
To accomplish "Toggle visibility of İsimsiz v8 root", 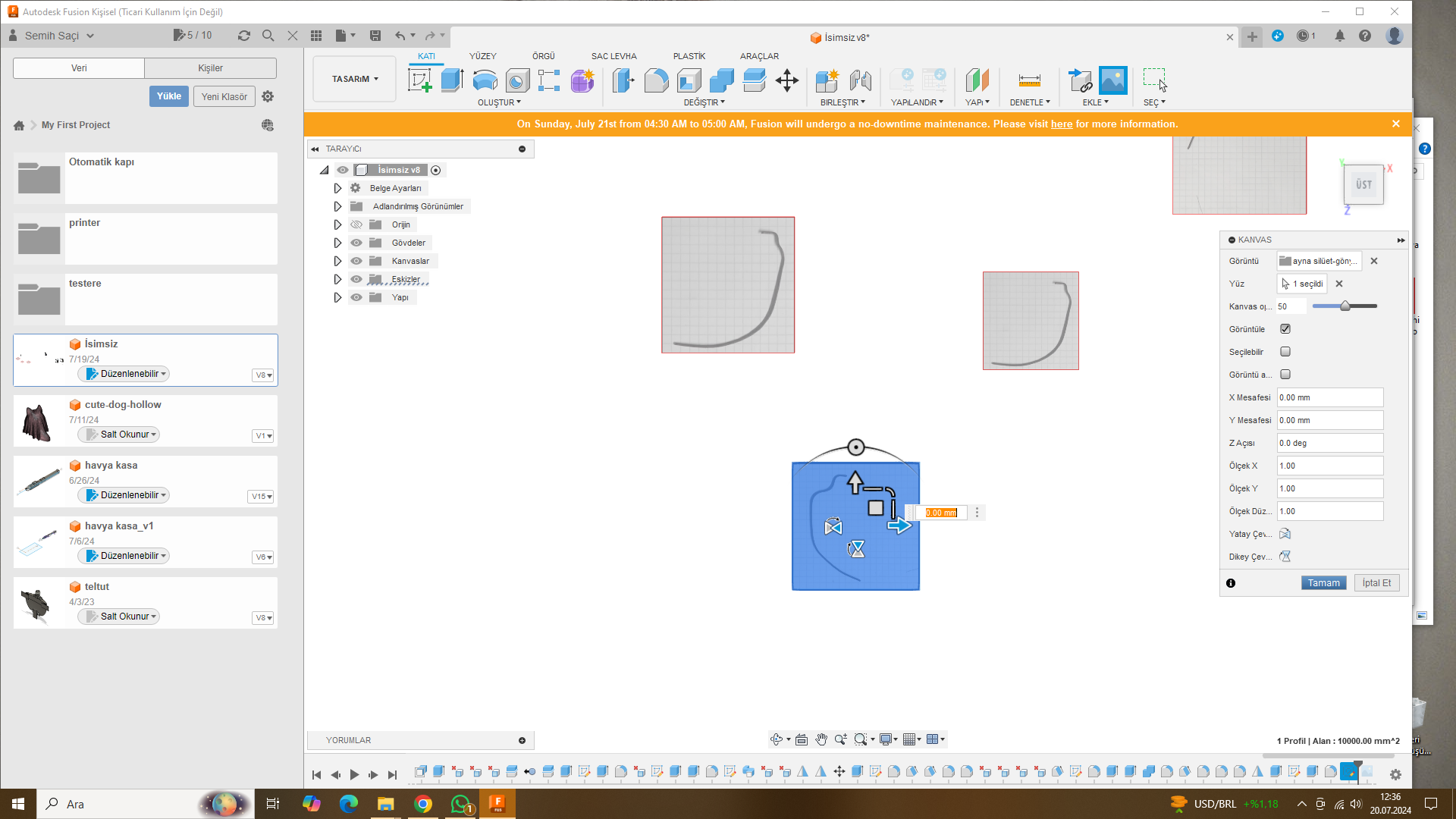I will (343, 170).
